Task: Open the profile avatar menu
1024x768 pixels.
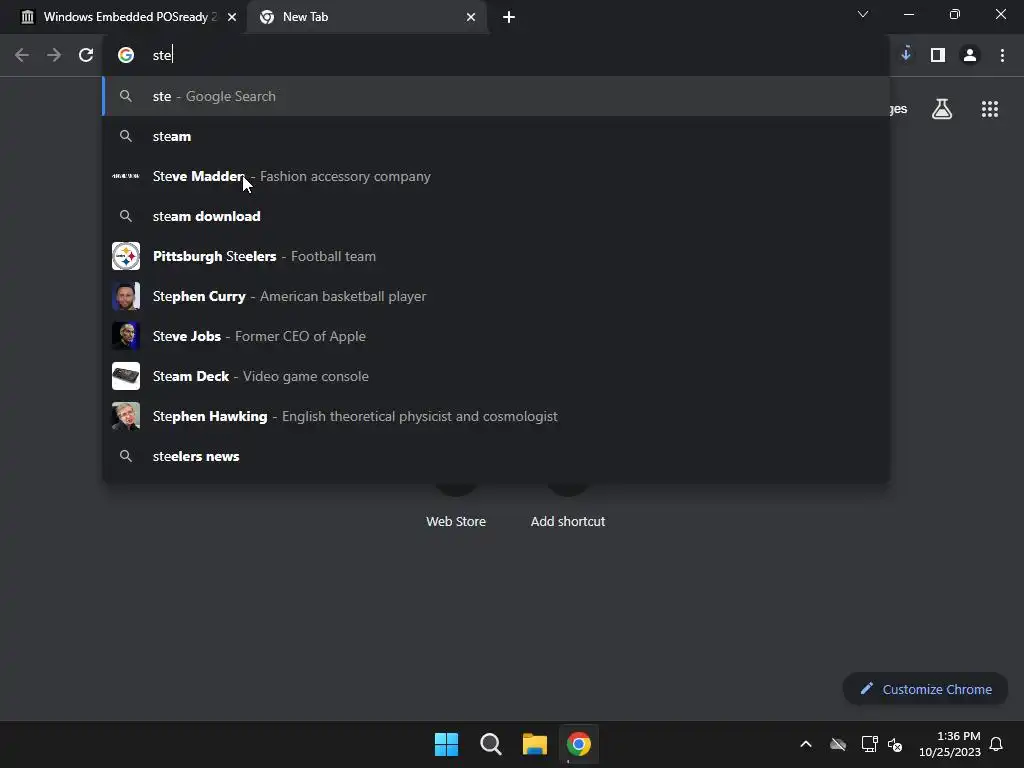Action: (970, 55)
